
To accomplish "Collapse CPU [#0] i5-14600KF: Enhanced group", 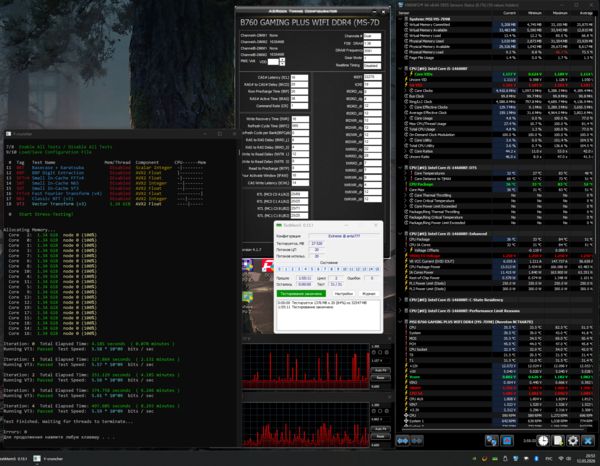I will coord(401,233).
